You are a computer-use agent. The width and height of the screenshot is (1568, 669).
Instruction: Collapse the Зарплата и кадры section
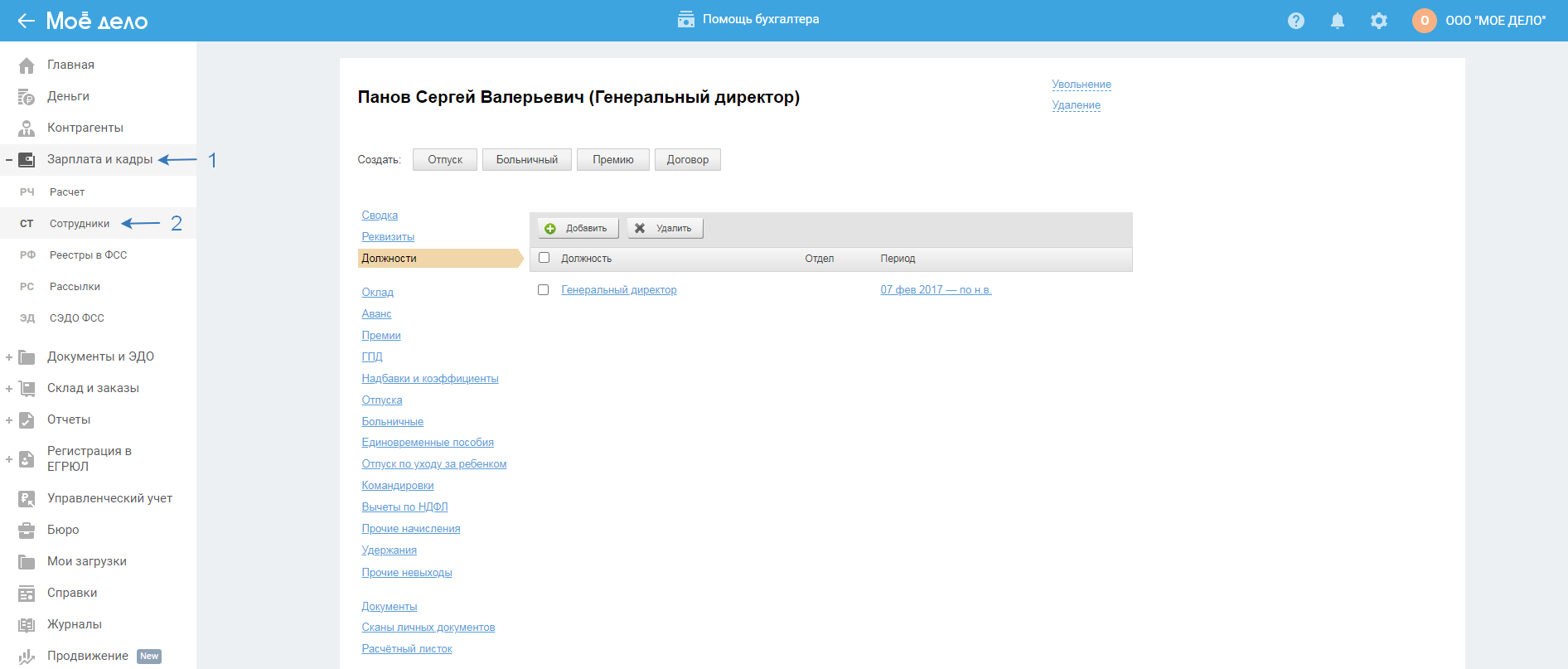(9, 160)
